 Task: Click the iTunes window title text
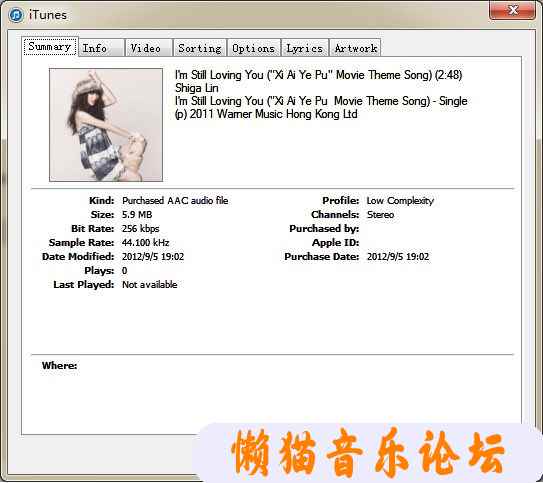[x=48, y=15]
